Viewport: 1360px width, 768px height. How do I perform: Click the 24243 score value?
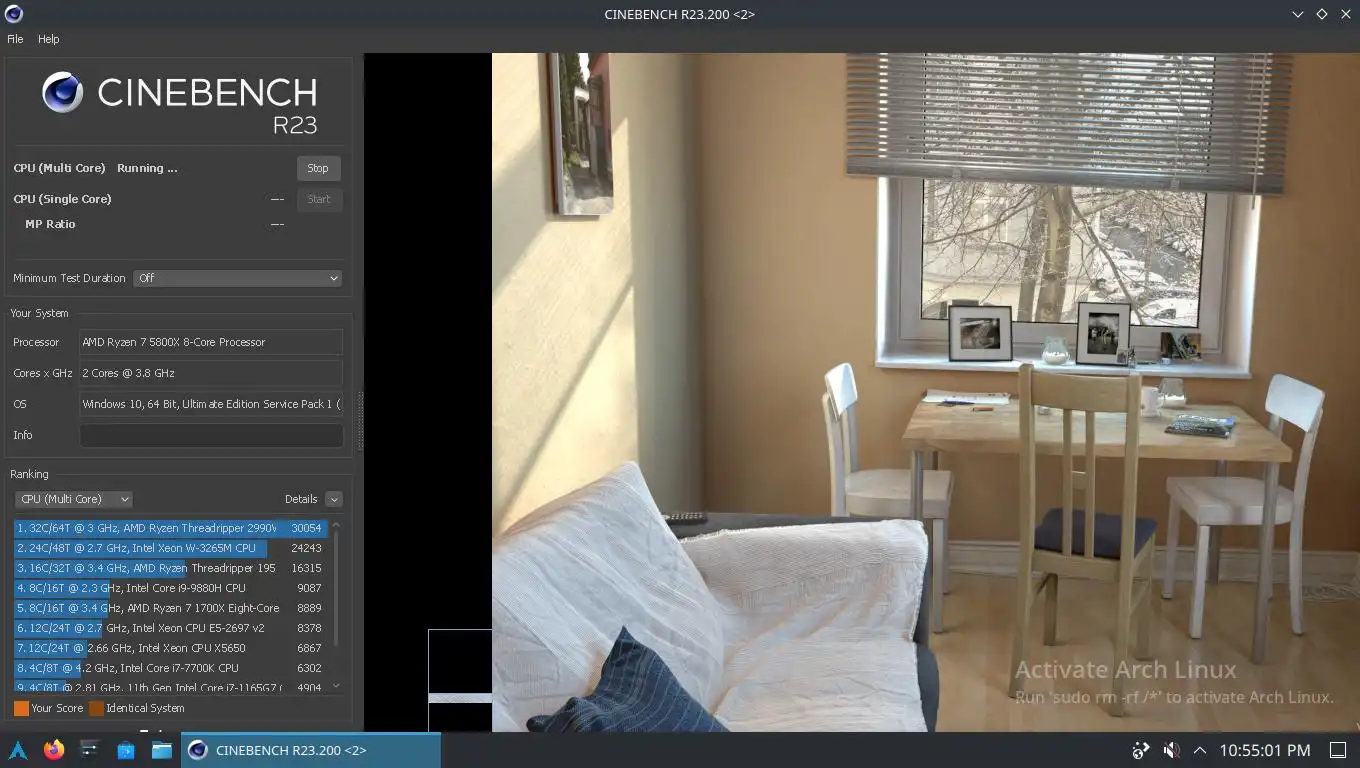[306, 548]
